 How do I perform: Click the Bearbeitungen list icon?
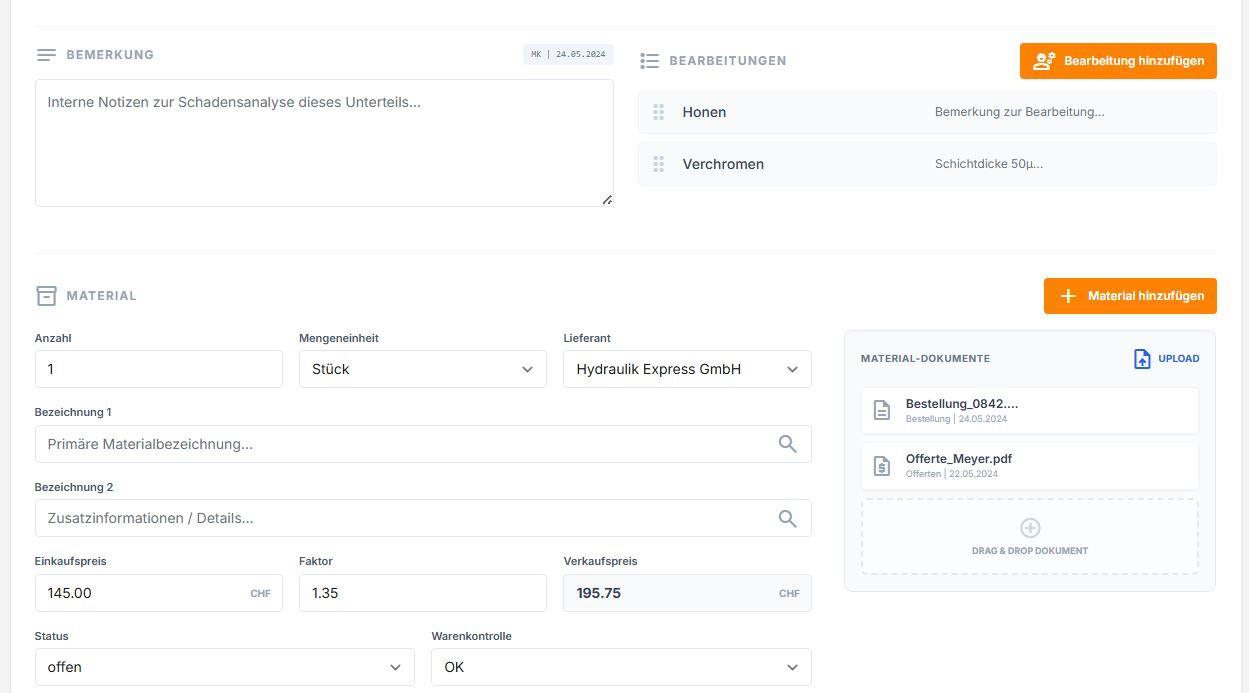[649, 61]
